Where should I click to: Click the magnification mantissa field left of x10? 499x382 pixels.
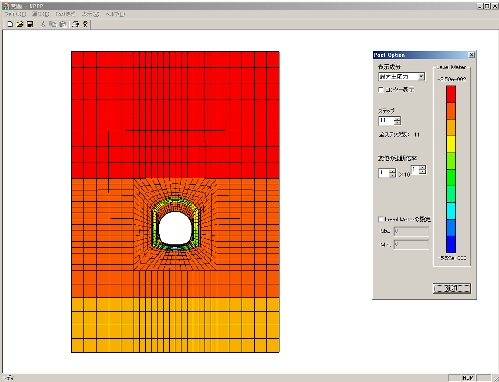(x=384, y=173)
